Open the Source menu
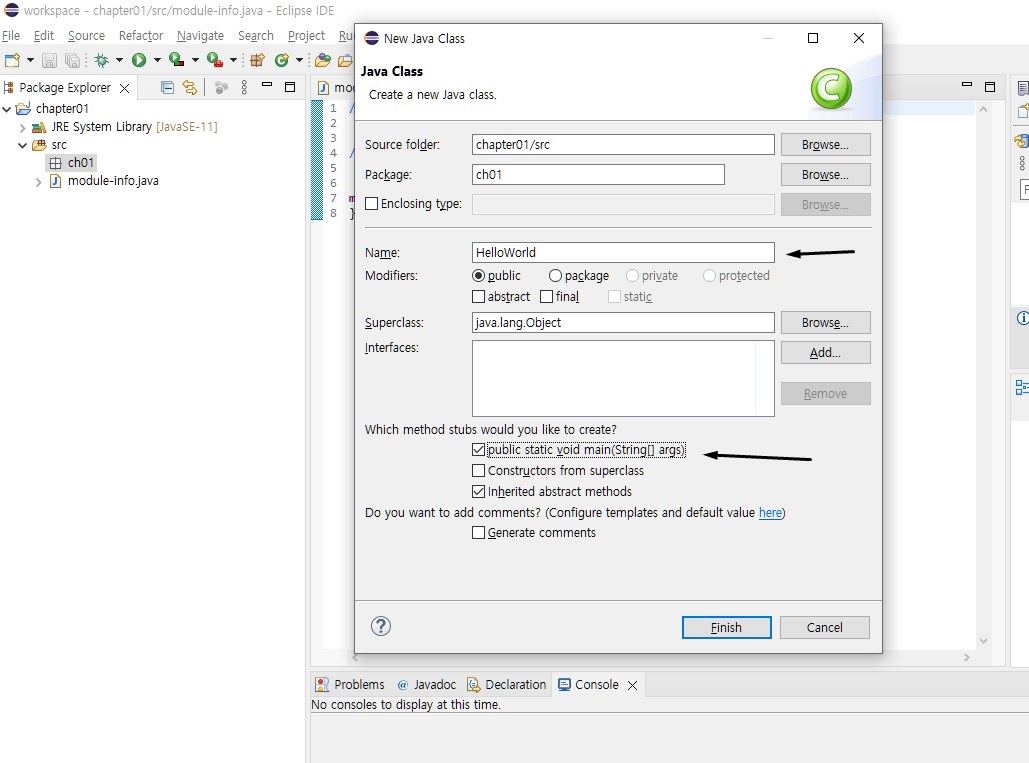The width and height of the screenshot is (1029, 763). pos(86,35)
